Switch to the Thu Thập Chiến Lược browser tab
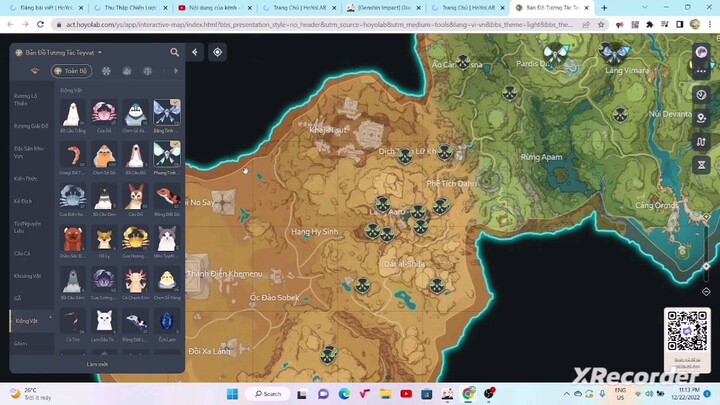Image resolution: width=720 pixels, height=405 pixels. click(x=130, y=8)
